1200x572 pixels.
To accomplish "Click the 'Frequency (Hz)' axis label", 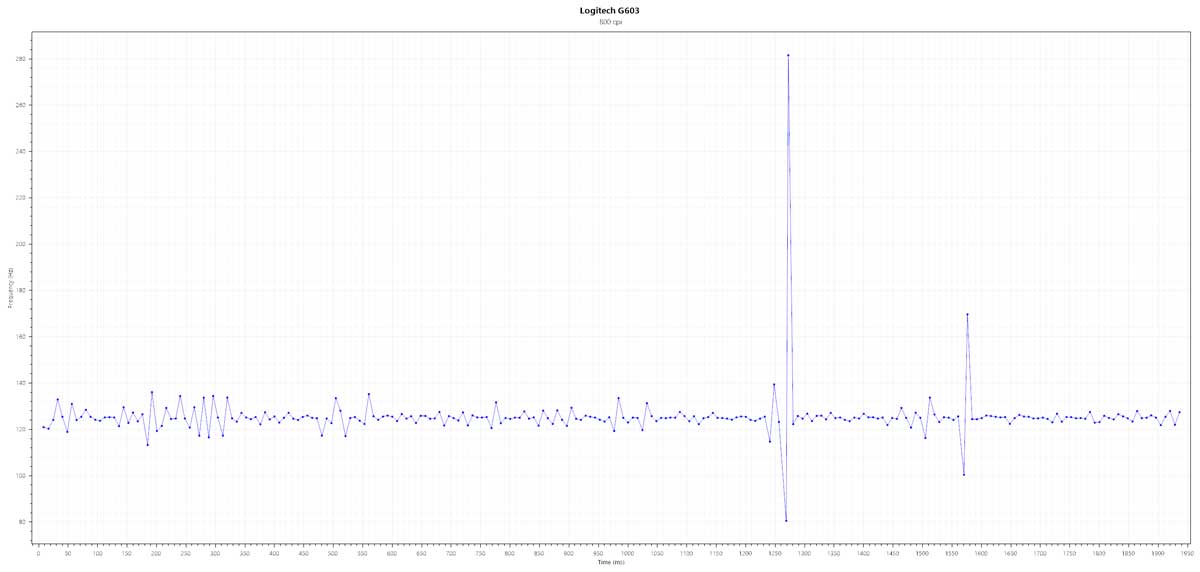I will point(10,290).
